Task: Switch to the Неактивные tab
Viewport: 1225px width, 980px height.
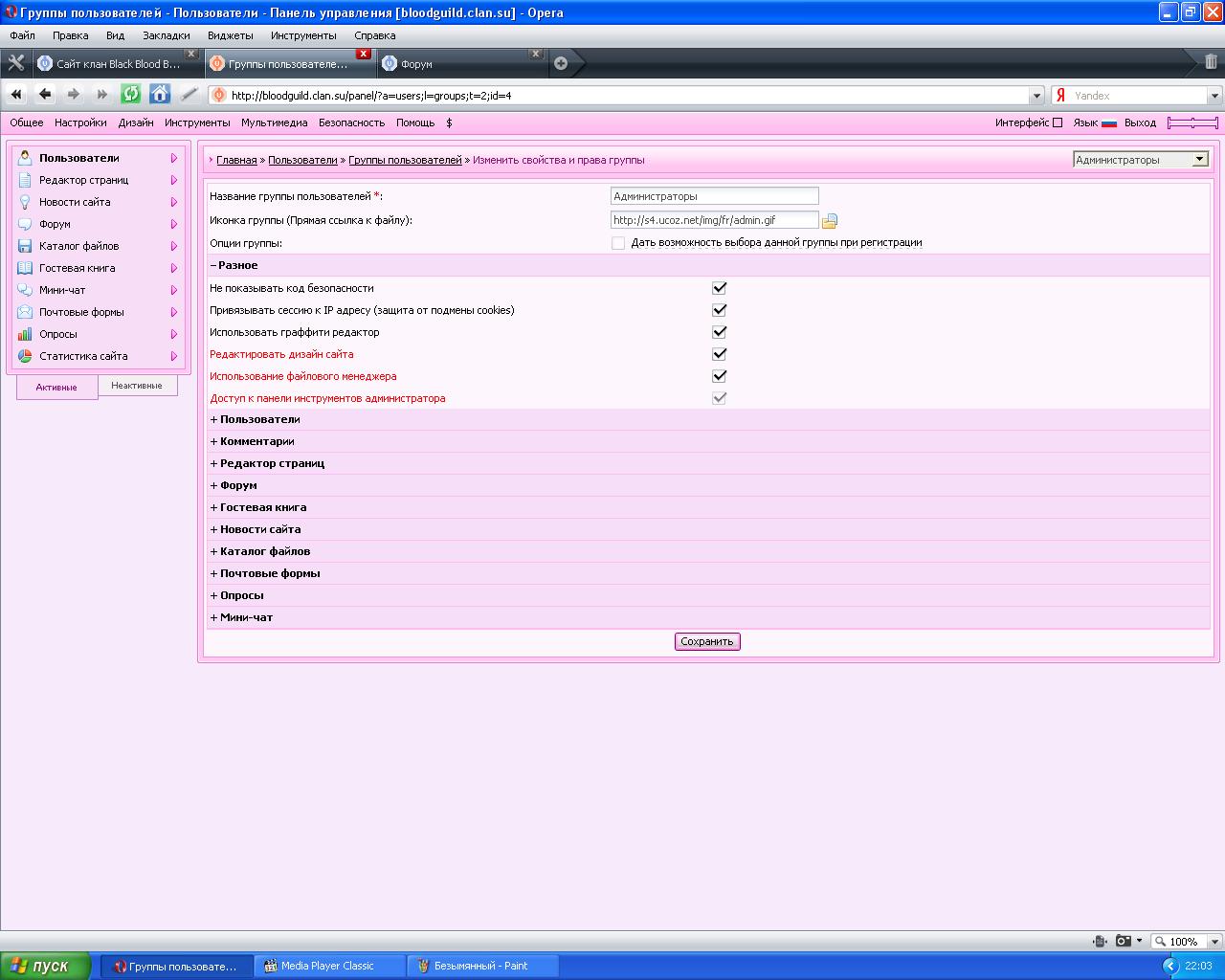Action: pyautogui.click(x=137, y=386)
